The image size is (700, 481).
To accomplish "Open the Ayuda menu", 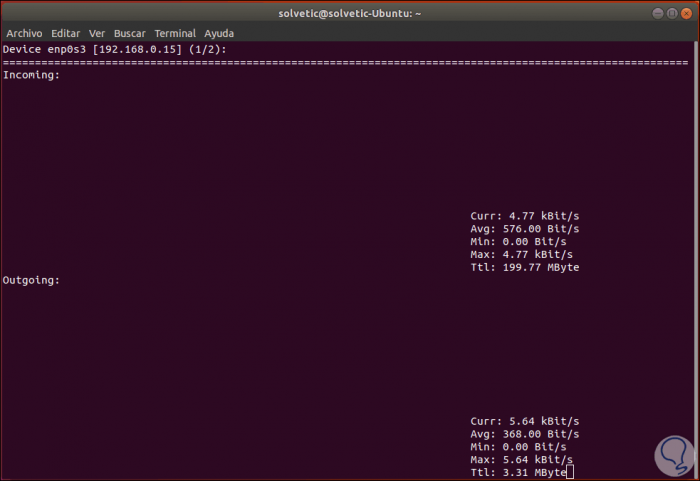I will [219, 33].
